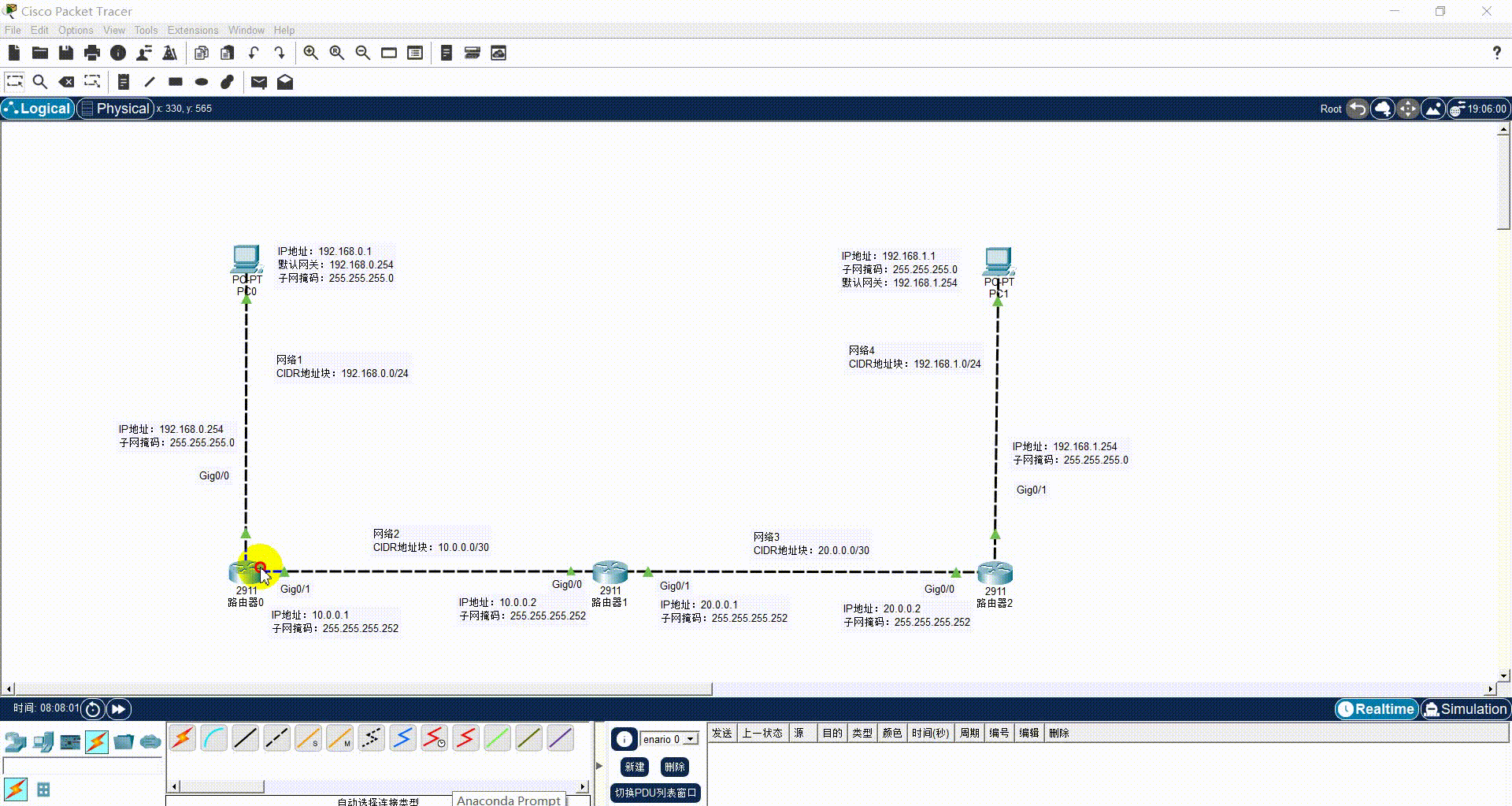Viewport: 1512px width, 806px height.
Task: Click connection list right scroll arrow
Action: (583, 786)
